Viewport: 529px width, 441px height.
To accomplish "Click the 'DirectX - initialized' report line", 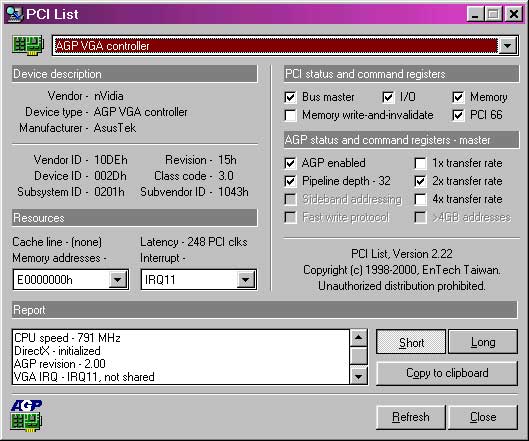I will (57, 351).
